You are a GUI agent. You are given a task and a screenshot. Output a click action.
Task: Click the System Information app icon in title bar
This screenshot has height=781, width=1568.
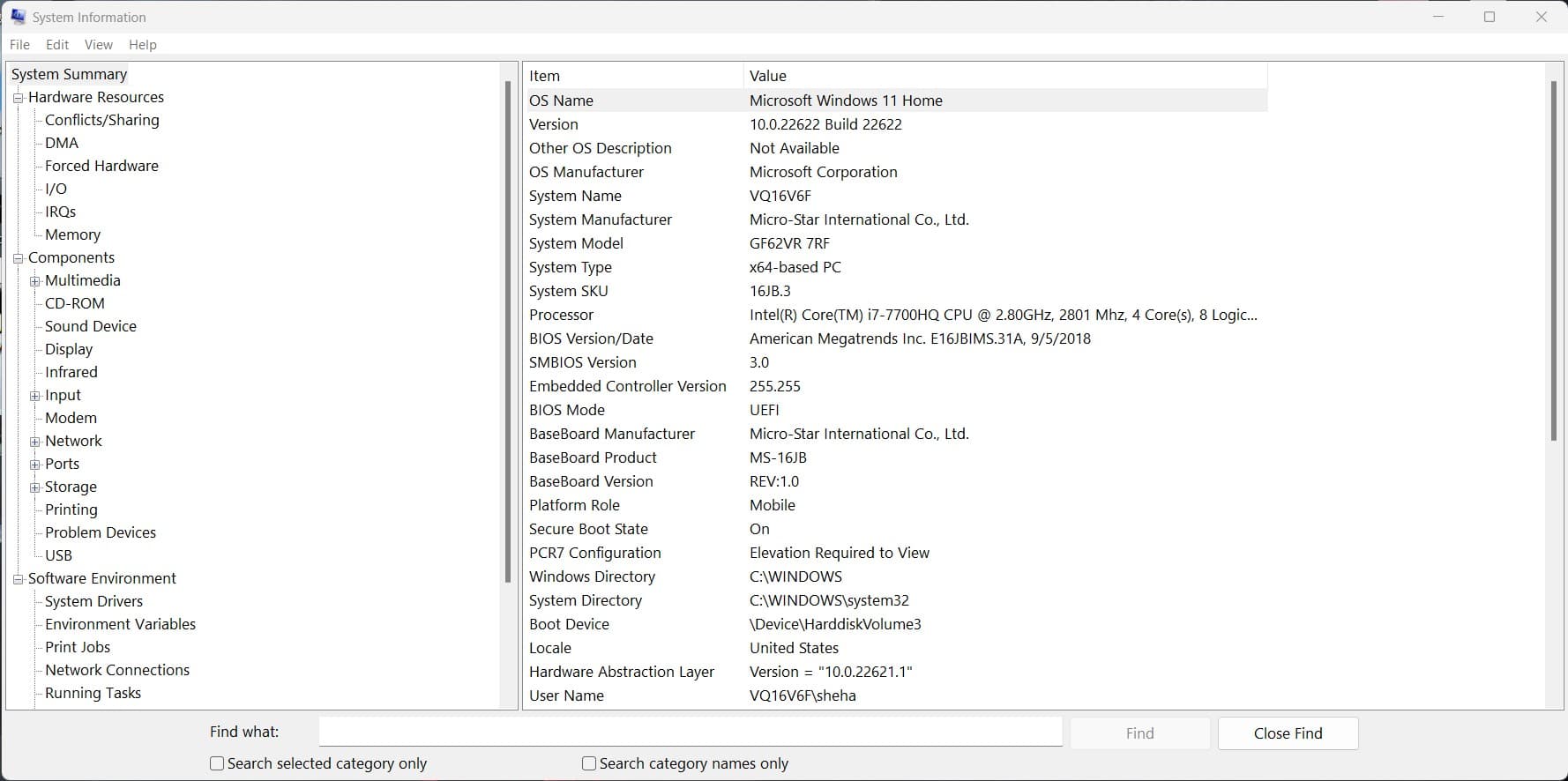(18, 17)
